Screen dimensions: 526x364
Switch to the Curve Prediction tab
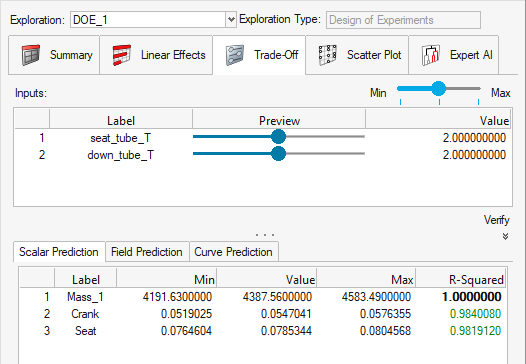[x=233, y=252]
